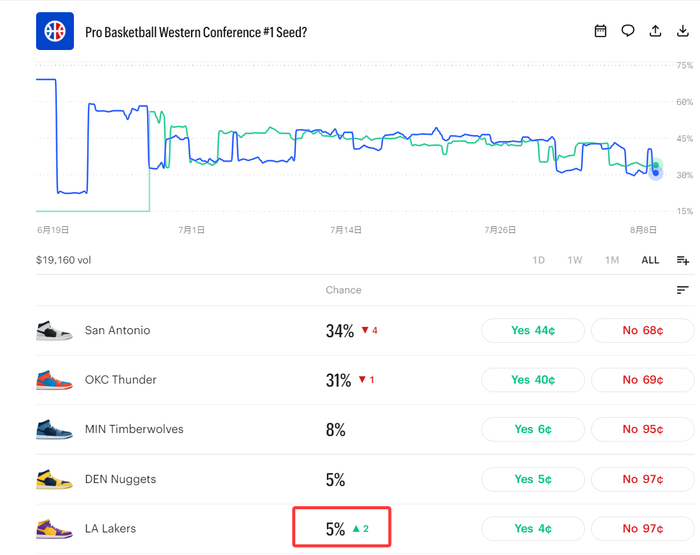Buy Yes 4¢ for LA Lakers
The width and height of the screenshot is (700, 555).
tap(533, 529)
